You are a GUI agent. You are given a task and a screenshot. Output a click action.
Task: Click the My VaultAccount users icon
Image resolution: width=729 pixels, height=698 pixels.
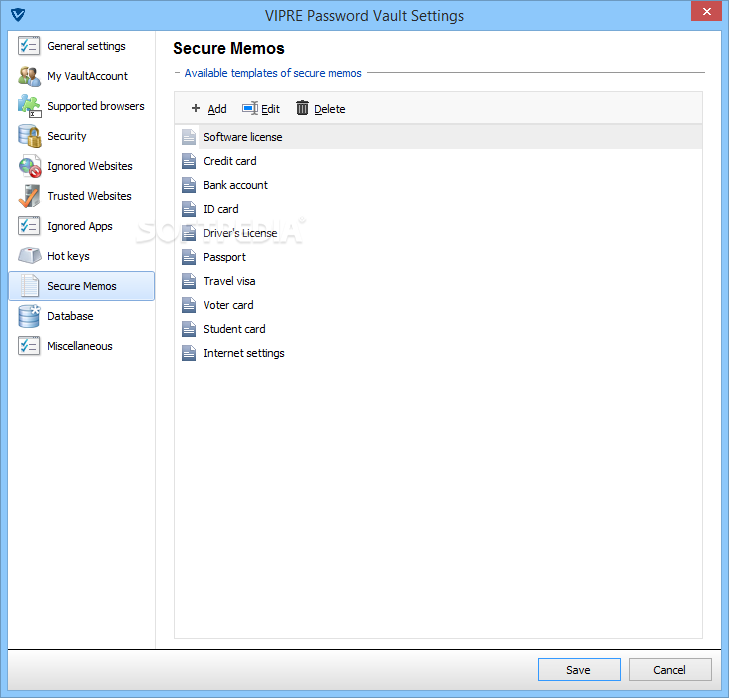pos(29,76)
